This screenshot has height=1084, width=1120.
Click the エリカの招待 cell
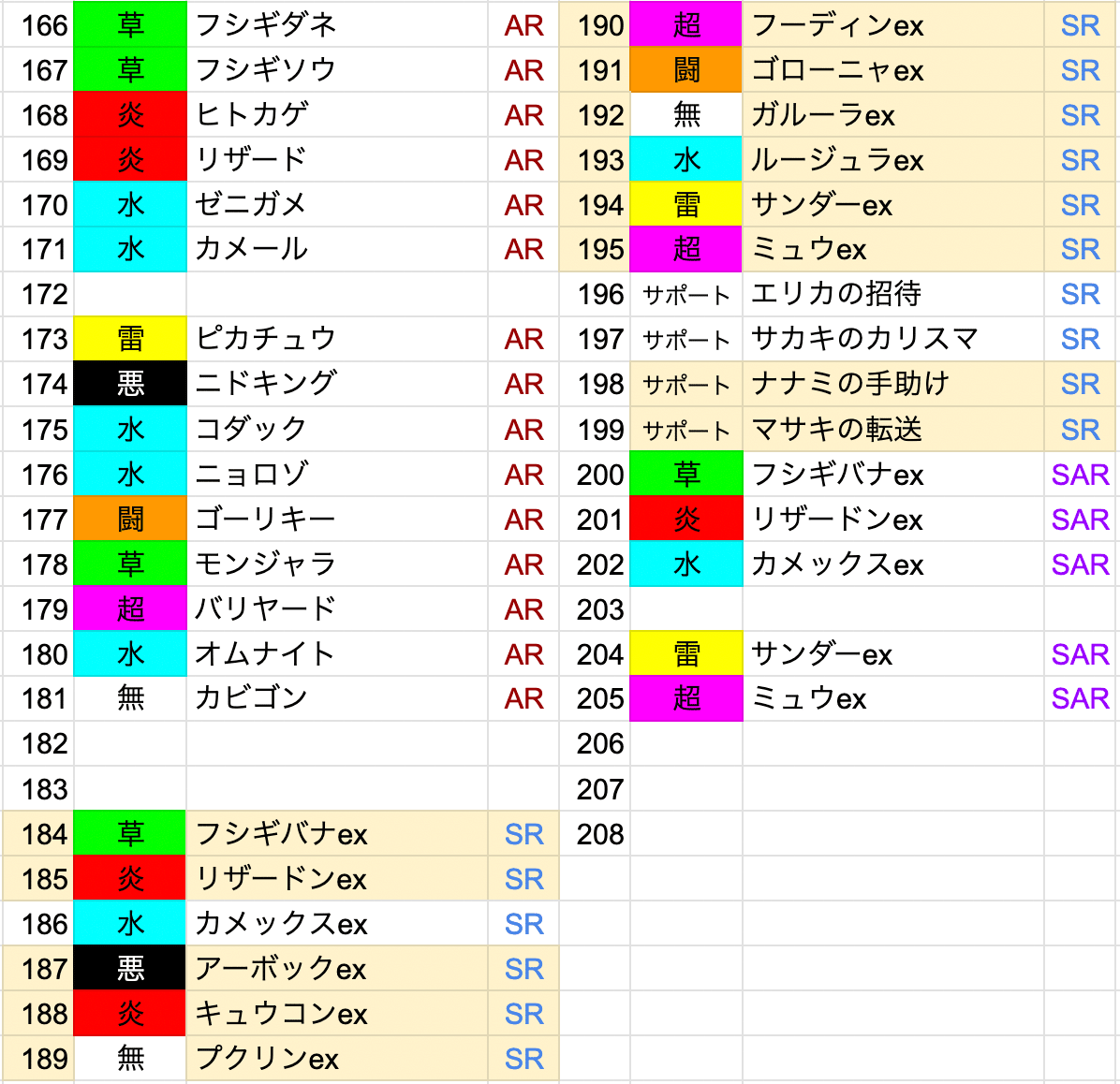point(892,294)
